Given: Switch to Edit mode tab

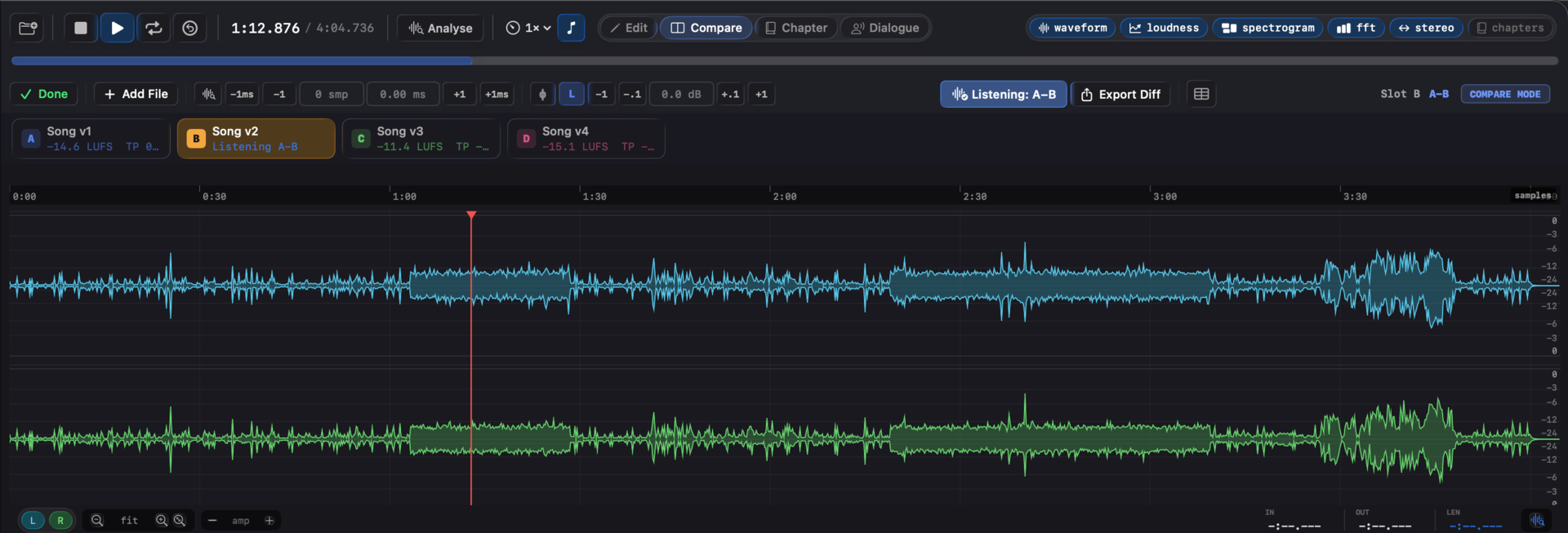Looking at the screenshot, I should click(628, 28).
